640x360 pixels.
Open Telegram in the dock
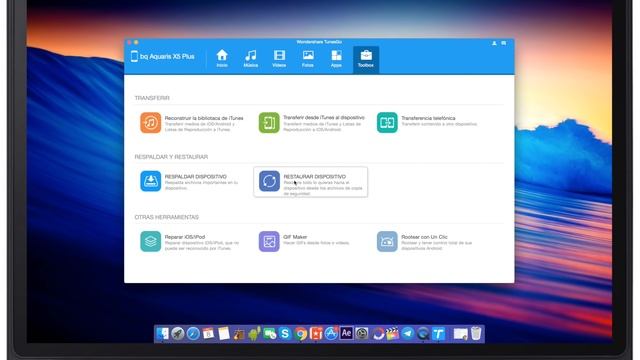407,334
